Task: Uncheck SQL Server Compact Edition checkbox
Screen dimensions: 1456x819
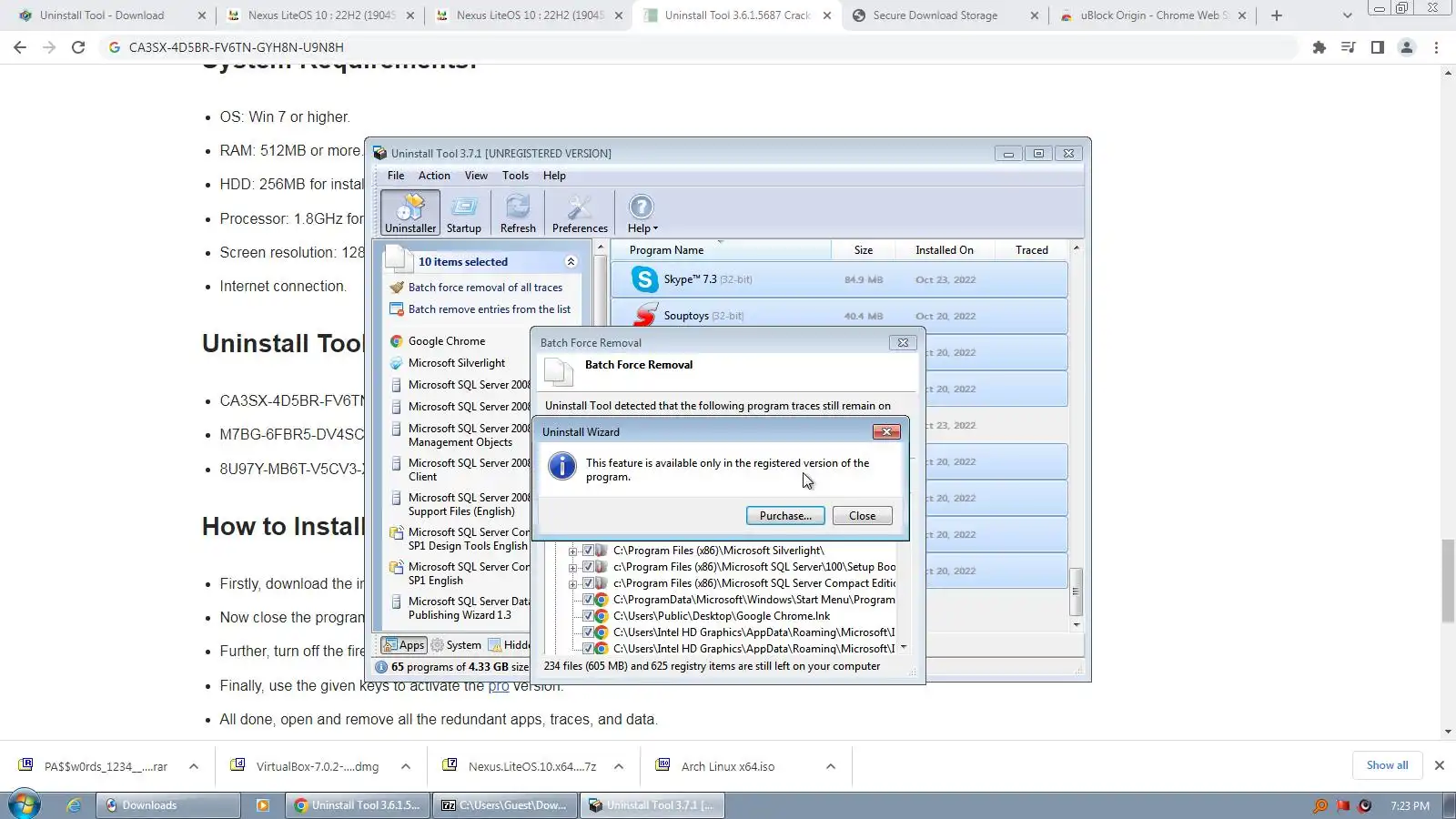Action: (x=588, y=583)
